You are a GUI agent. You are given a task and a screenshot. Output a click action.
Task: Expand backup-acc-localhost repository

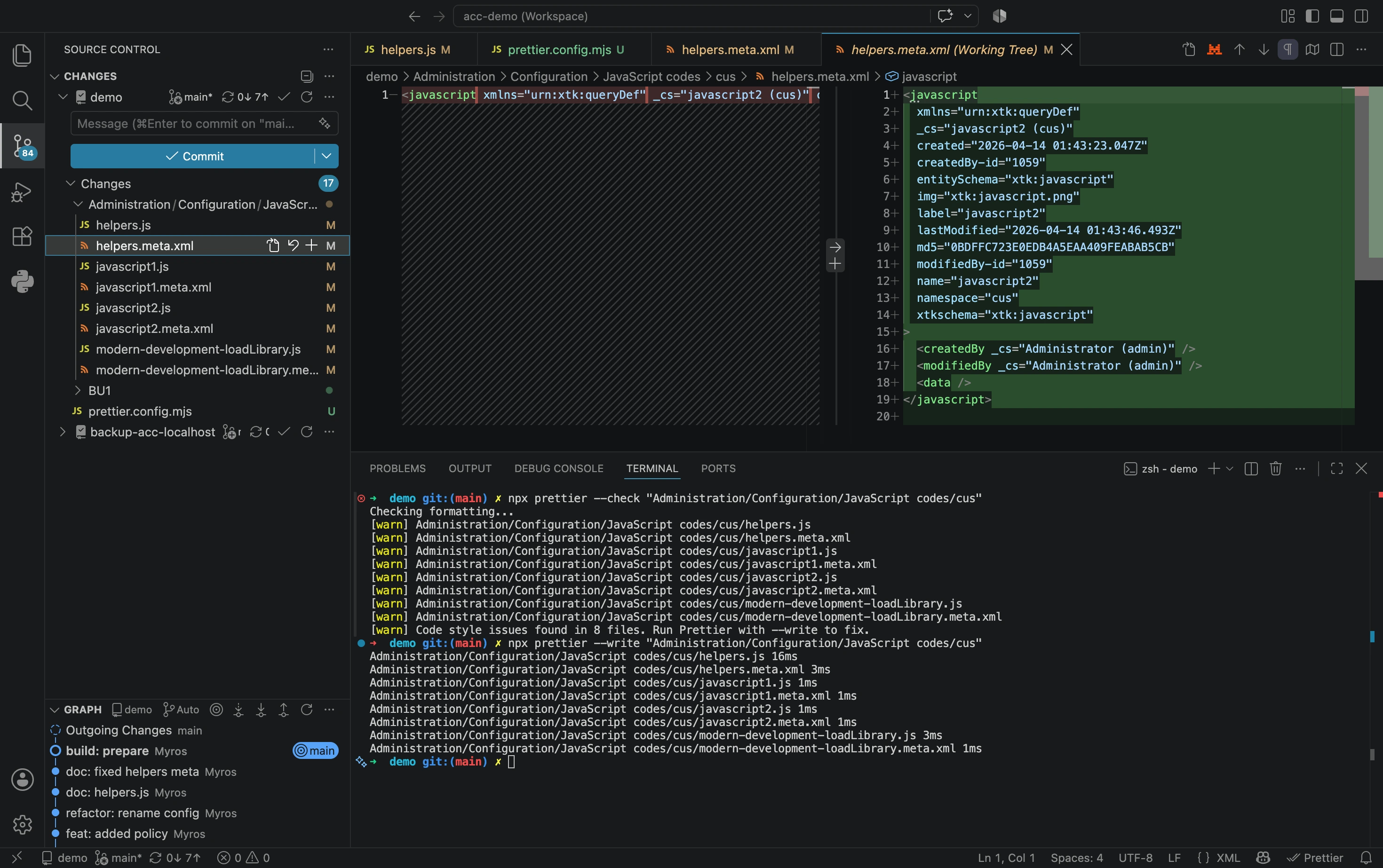point(63,432)
